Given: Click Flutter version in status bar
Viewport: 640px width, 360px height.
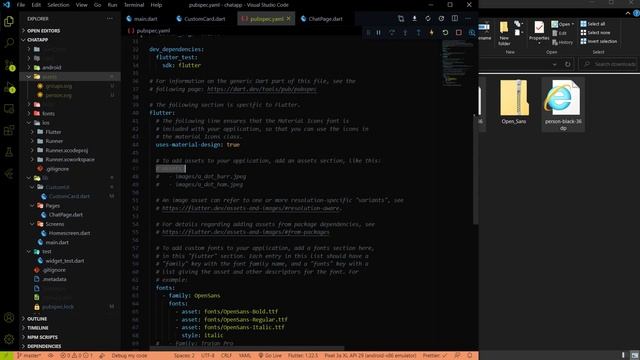Looking at the screenshot, I should coord(303,356).
